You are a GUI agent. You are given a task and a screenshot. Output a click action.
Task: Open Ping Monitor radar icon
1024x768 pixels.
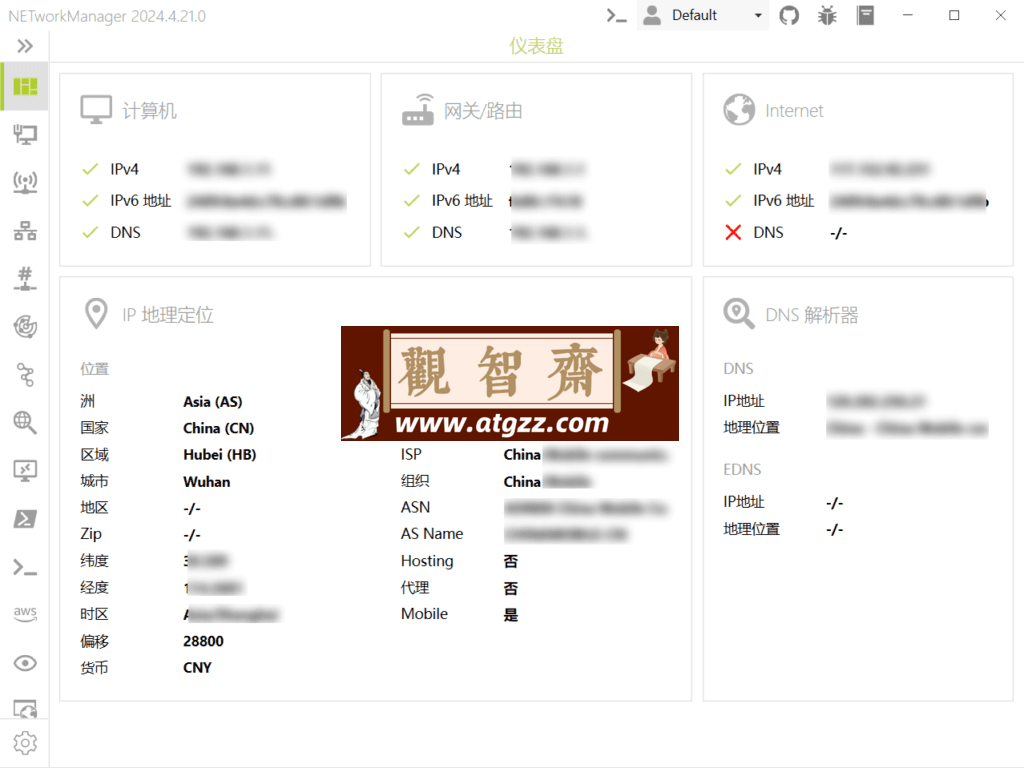pyautogui.click(x=25, y=327)
